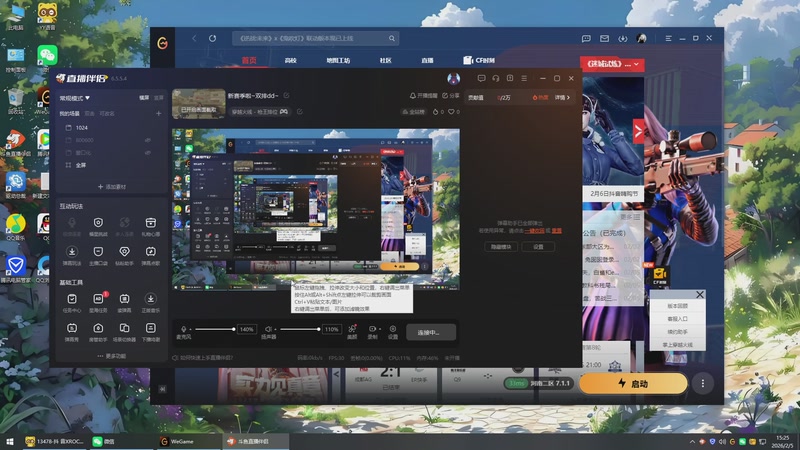Open WeGame three-dot more options button
The width and height of the screenshot is (800, 450).
703,384
